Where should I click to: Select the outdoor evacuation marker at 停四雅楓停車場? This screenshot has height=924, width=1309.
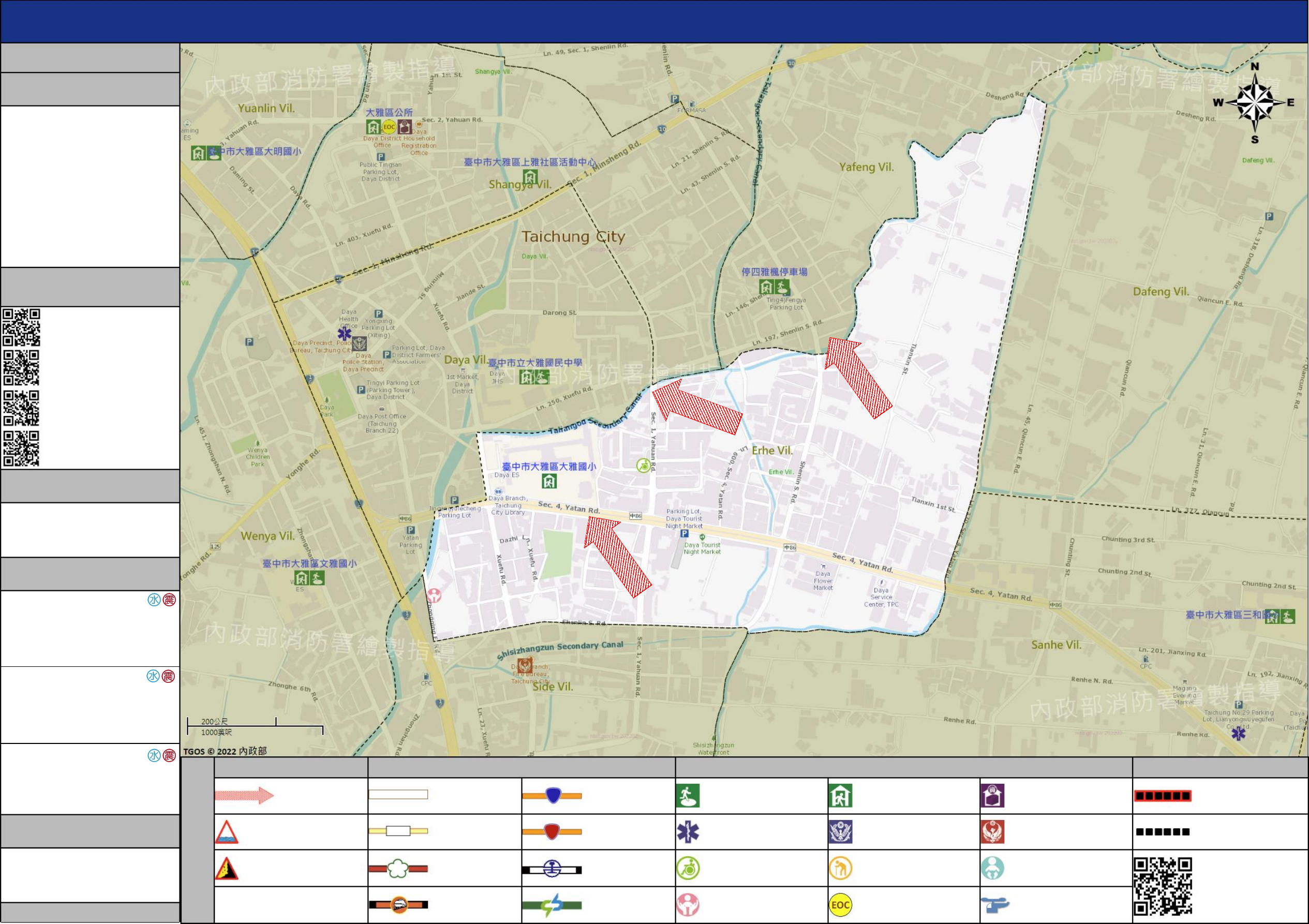782,287
